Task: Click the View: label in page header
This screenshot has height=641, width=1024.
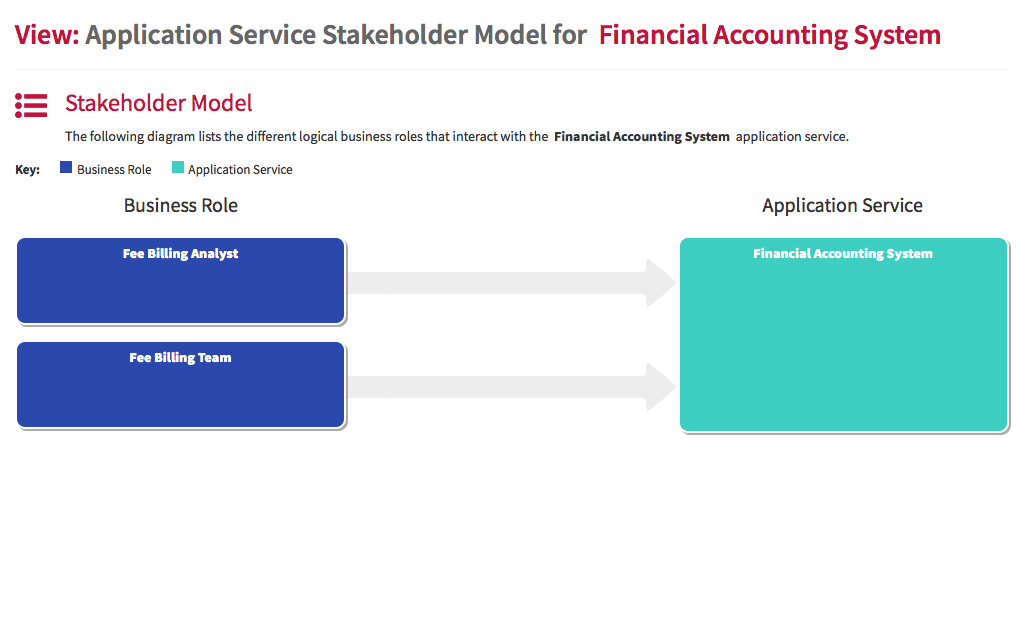Action: click(47, 35)
